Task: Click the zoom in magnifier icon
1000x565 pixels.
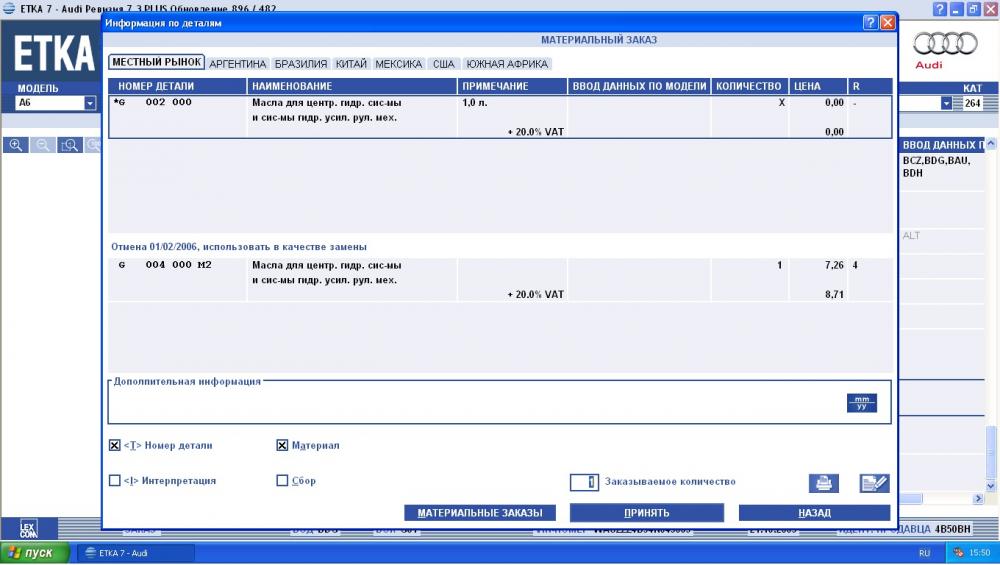Action: 16,145
